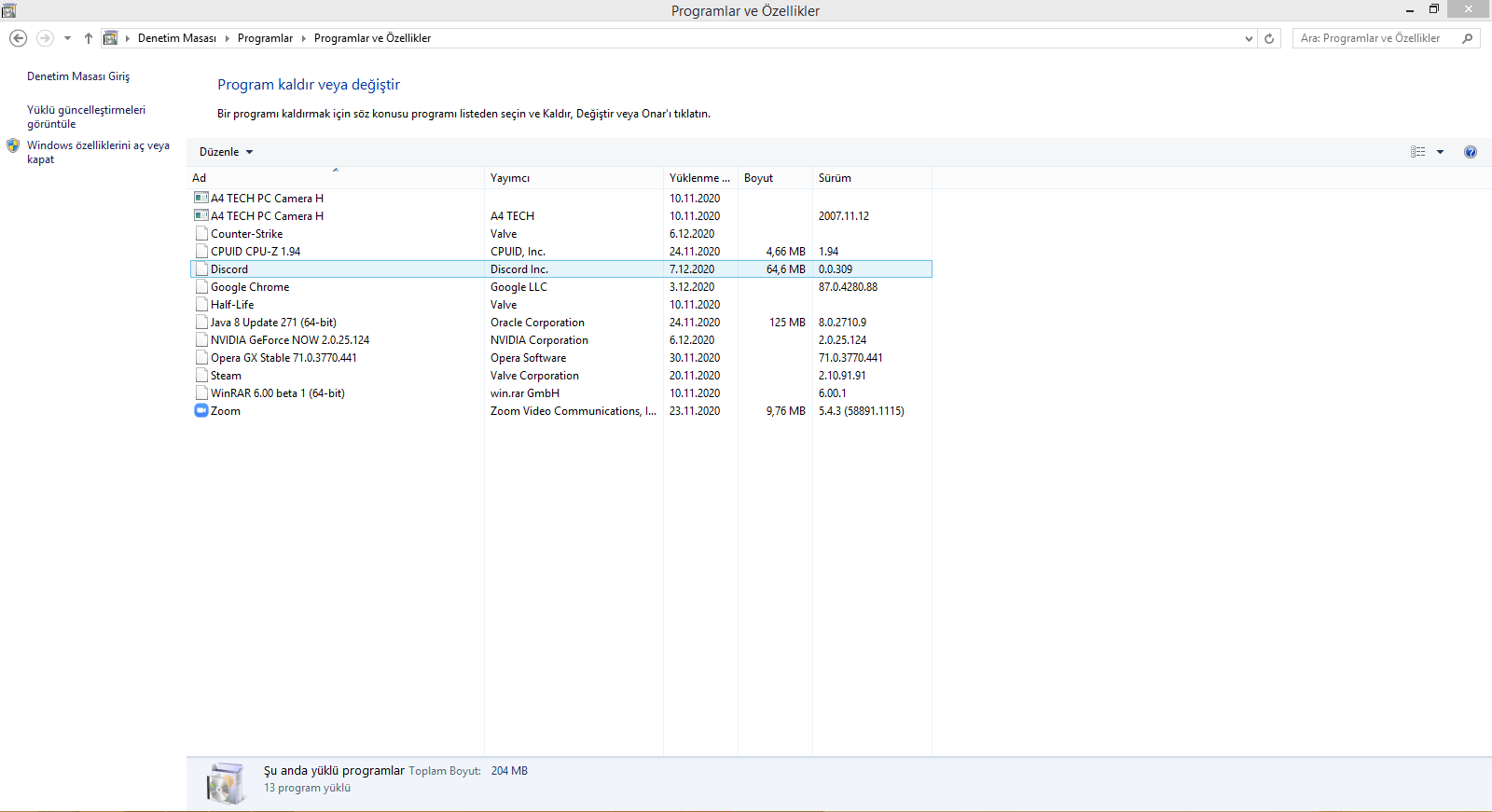This screenshot has height=812, width=1492.
Task: Click the window system icon in title bar
Action: tap(9, 10)
